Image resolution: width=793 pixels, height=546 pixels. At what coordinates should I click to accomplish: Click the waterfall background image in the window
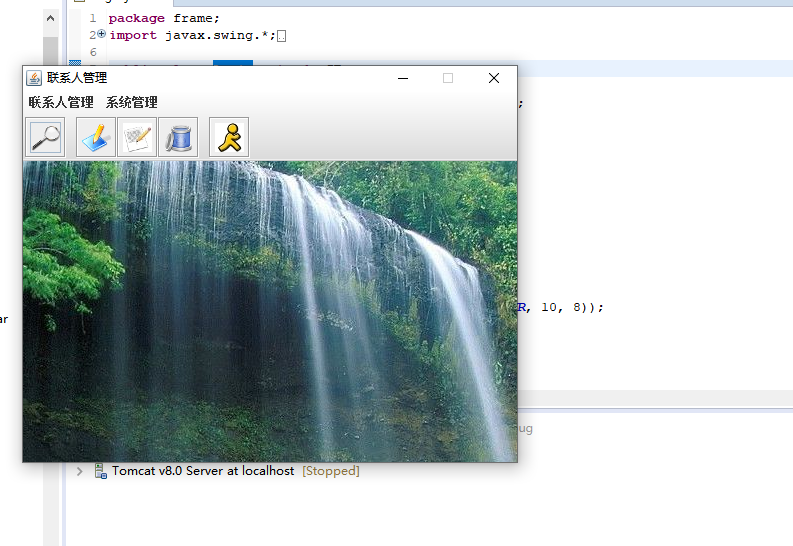tap(270, 311)
